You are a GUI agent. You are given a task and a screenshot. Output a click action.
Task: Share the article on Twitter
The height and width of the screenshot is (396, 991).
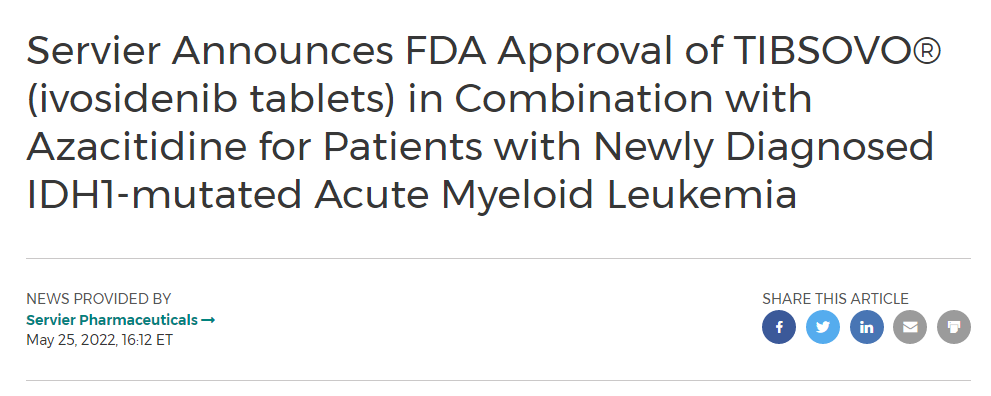click(822, 327)
